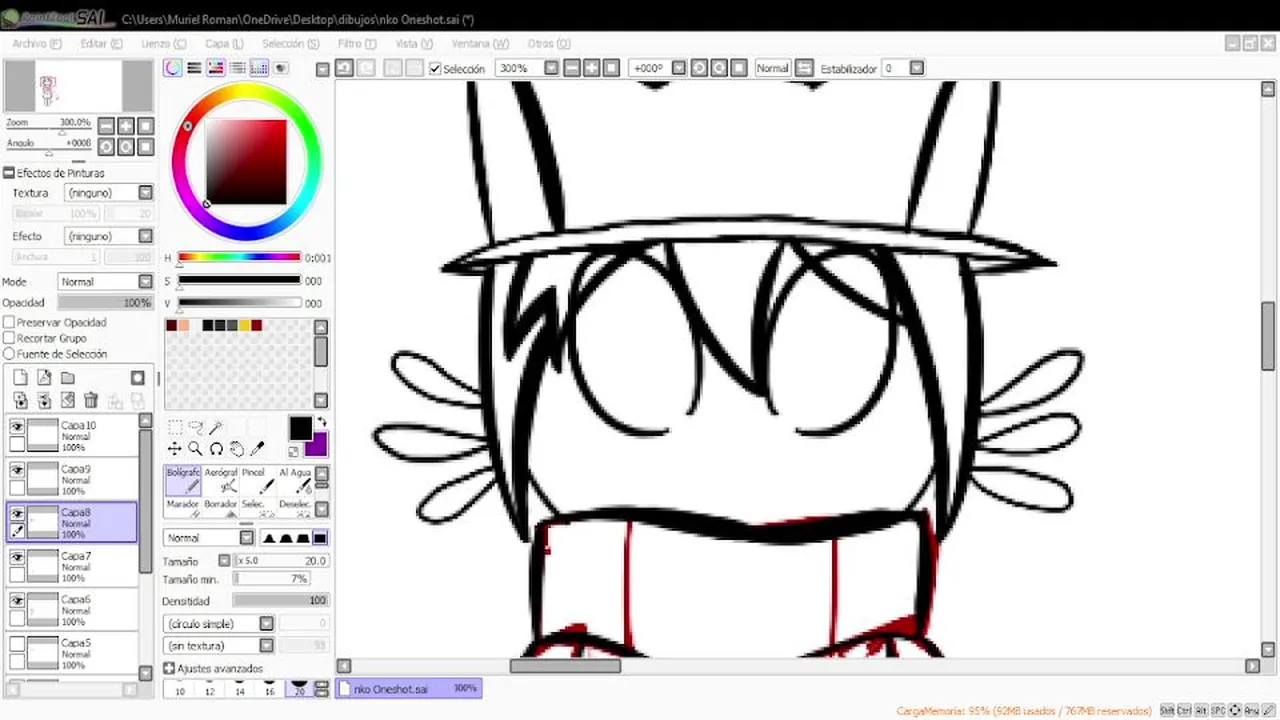Image resolution: width=1280 pixels, height=720 pixels.
Task: Swap foreground and background colors
Action: pos(321,422)
